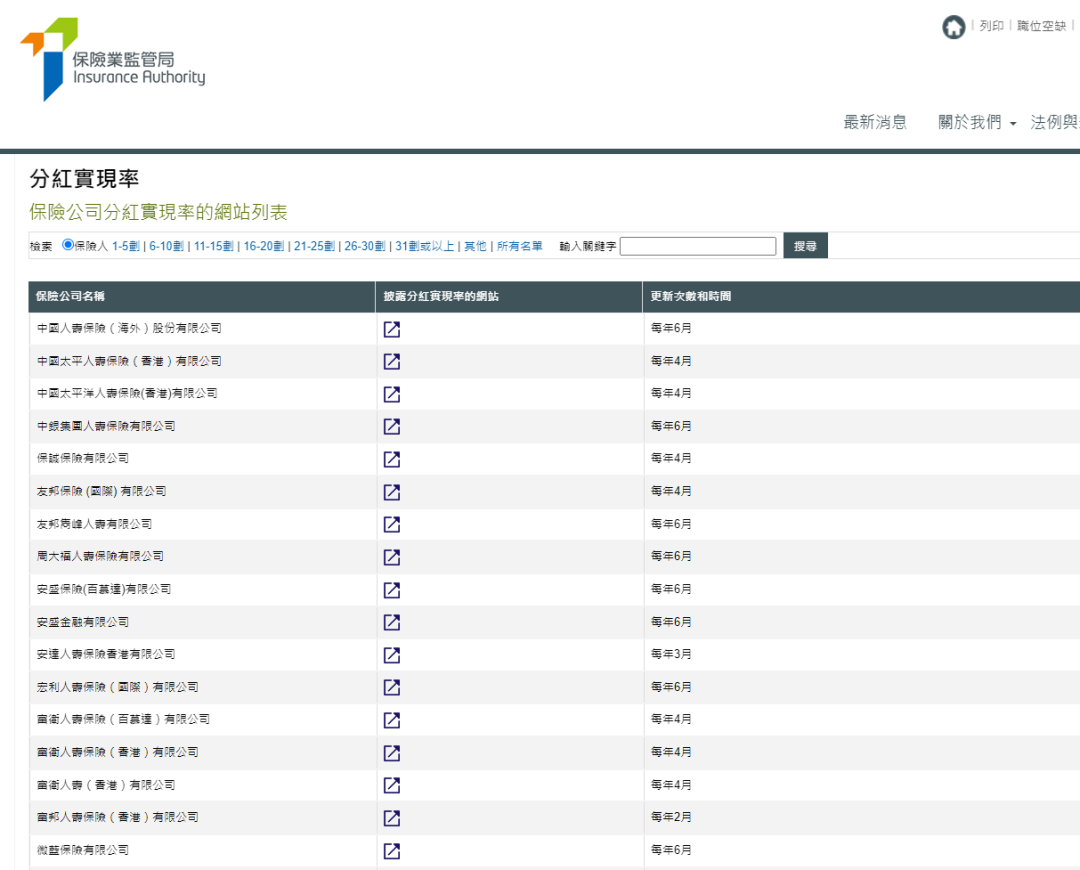
Task: Open the 關於我們 menu item
Action: coord(970,123)
